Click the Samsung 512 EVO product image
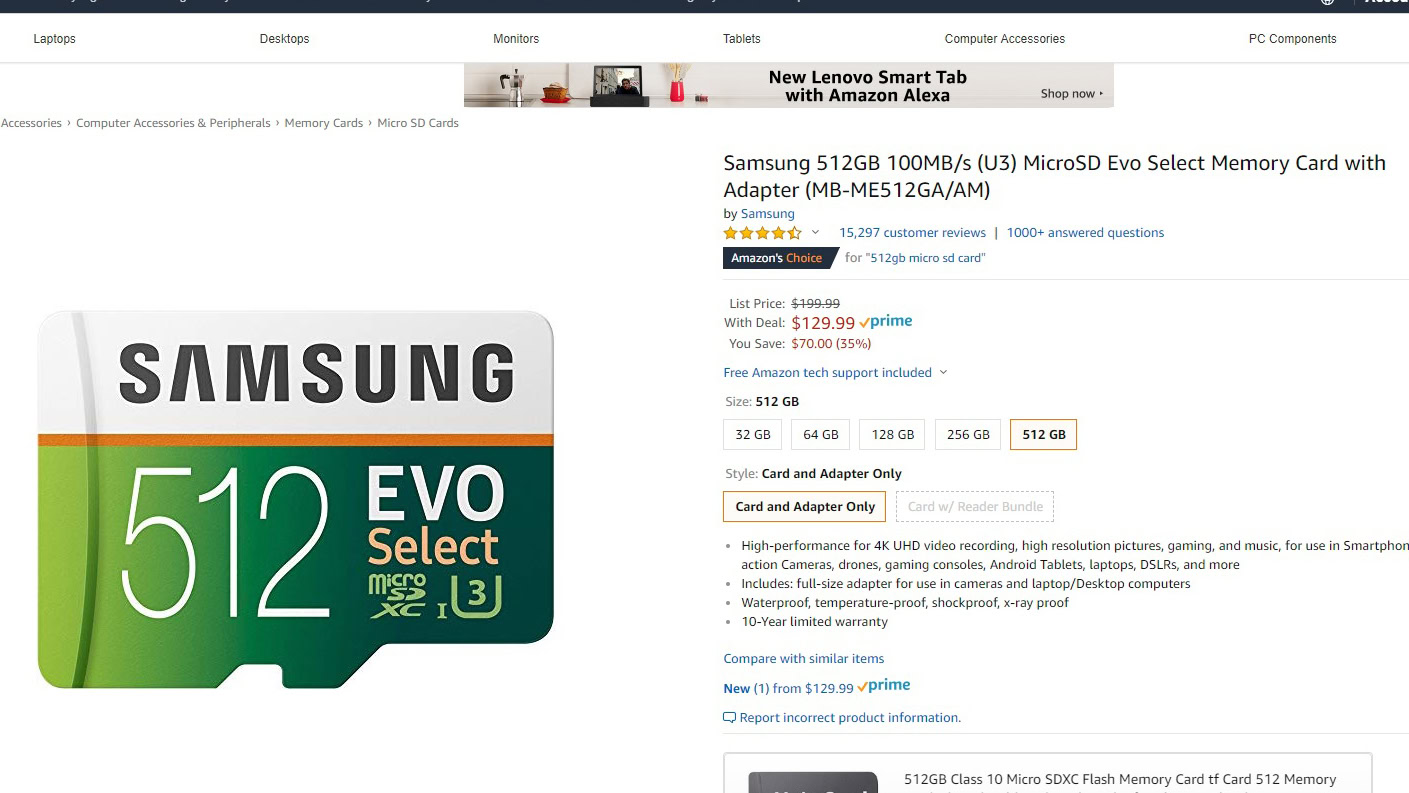This screenshot has width=1409, height=793. [x=295, y=498]
